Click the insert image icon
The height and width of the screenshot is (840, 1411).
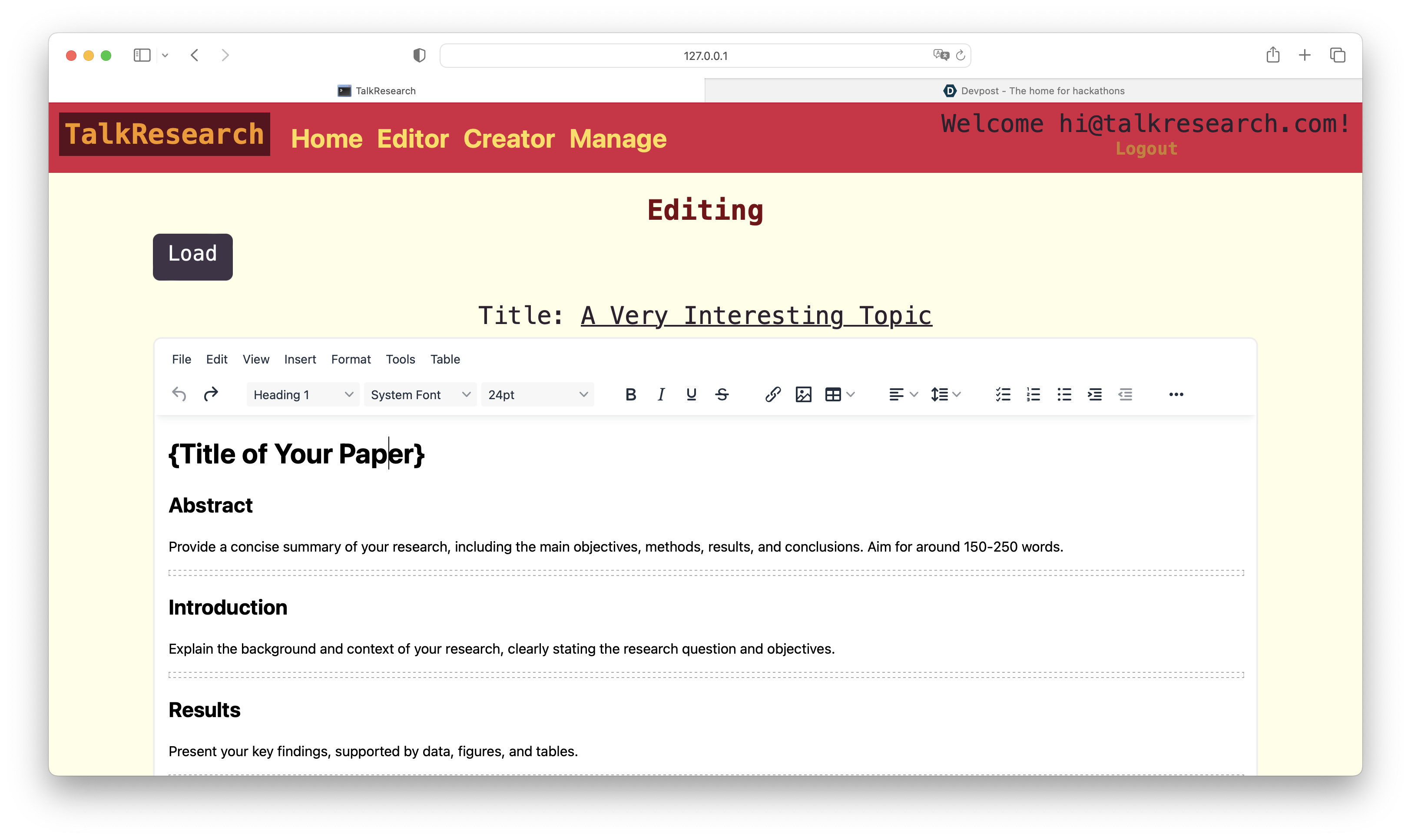point(803,394)
